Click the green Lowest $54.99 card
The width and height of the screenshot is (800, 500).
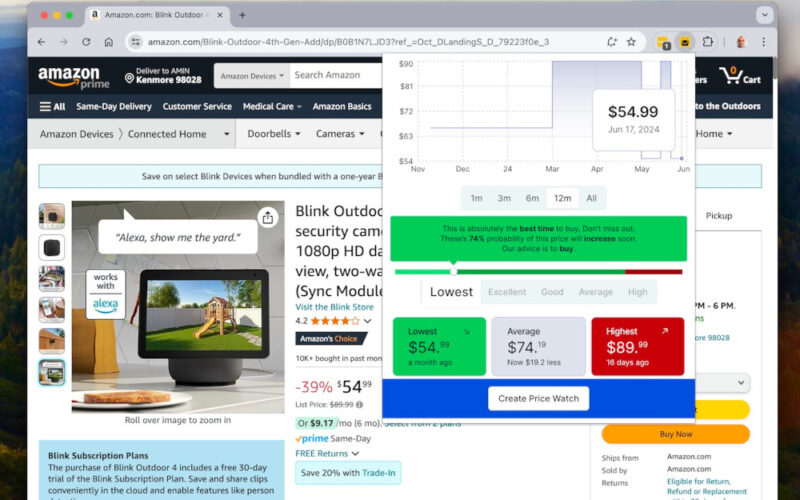[x=439, y=346]
